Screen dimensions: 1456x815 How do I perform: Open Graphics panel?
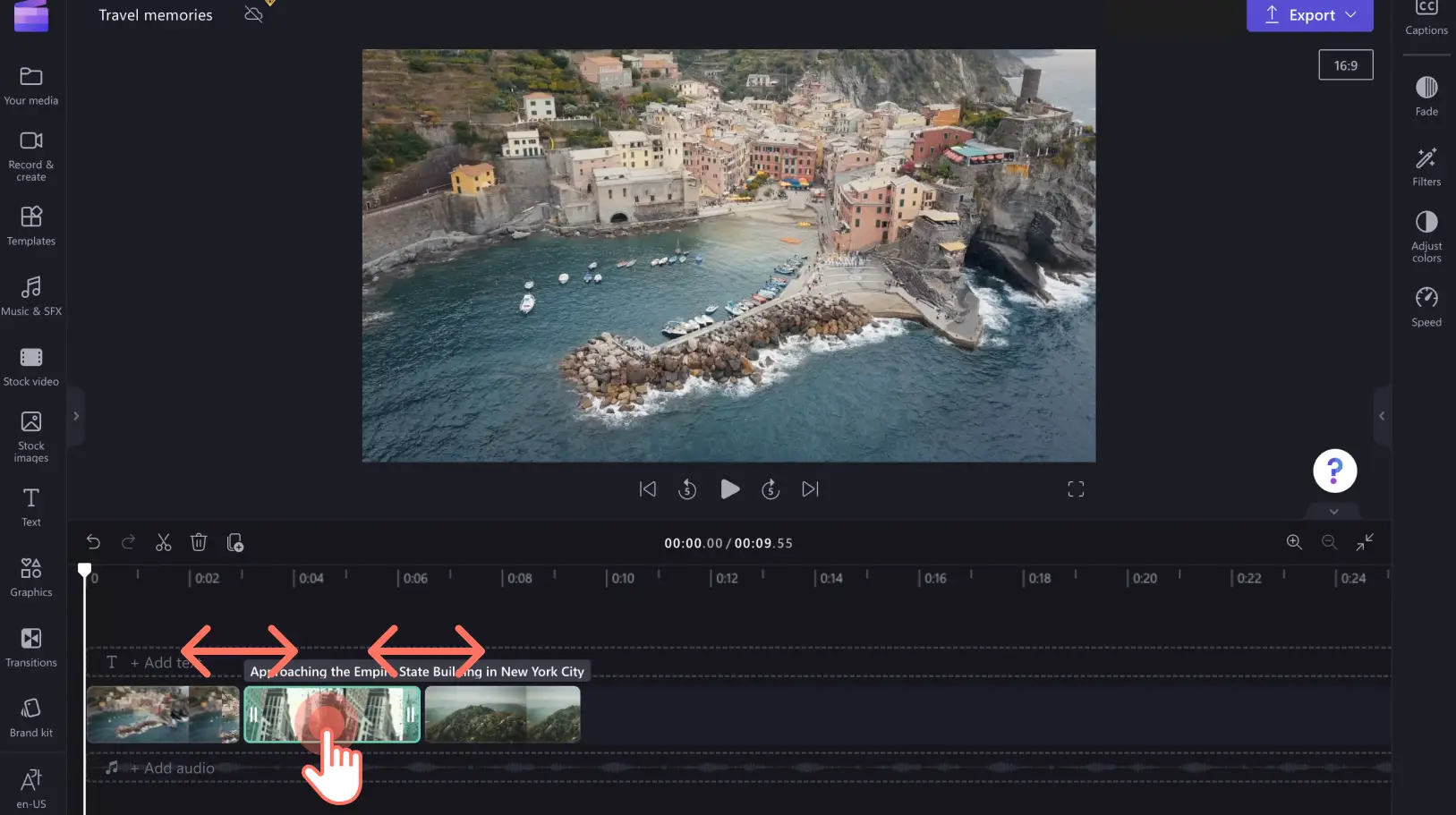[x=31, y=577]
